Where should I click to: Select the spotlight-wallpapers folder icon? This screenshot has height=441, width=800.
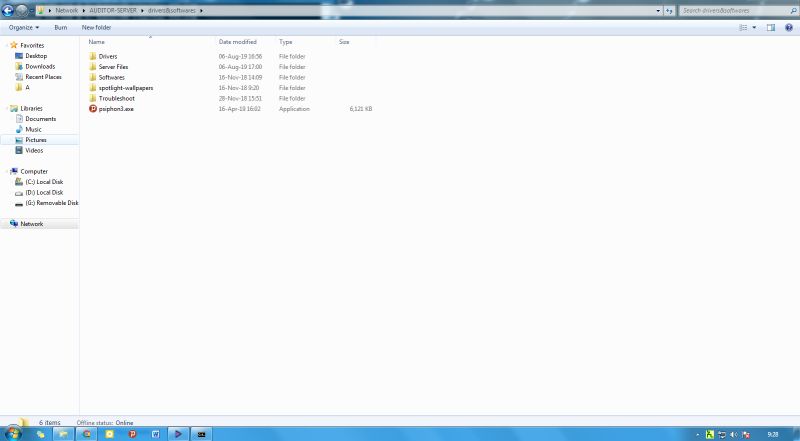(x=92, y=88)
